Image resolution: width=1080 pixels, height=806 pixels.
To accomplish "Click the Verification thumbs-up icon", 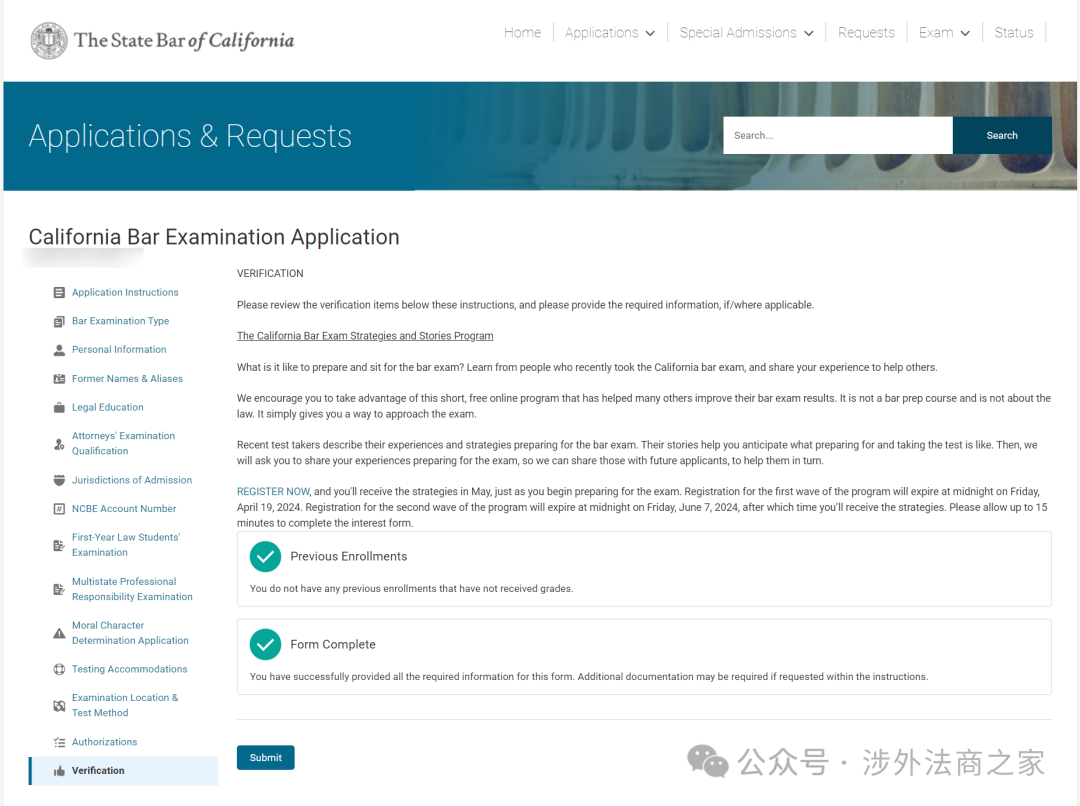I will pyautogui.click(x=59, y=771).
